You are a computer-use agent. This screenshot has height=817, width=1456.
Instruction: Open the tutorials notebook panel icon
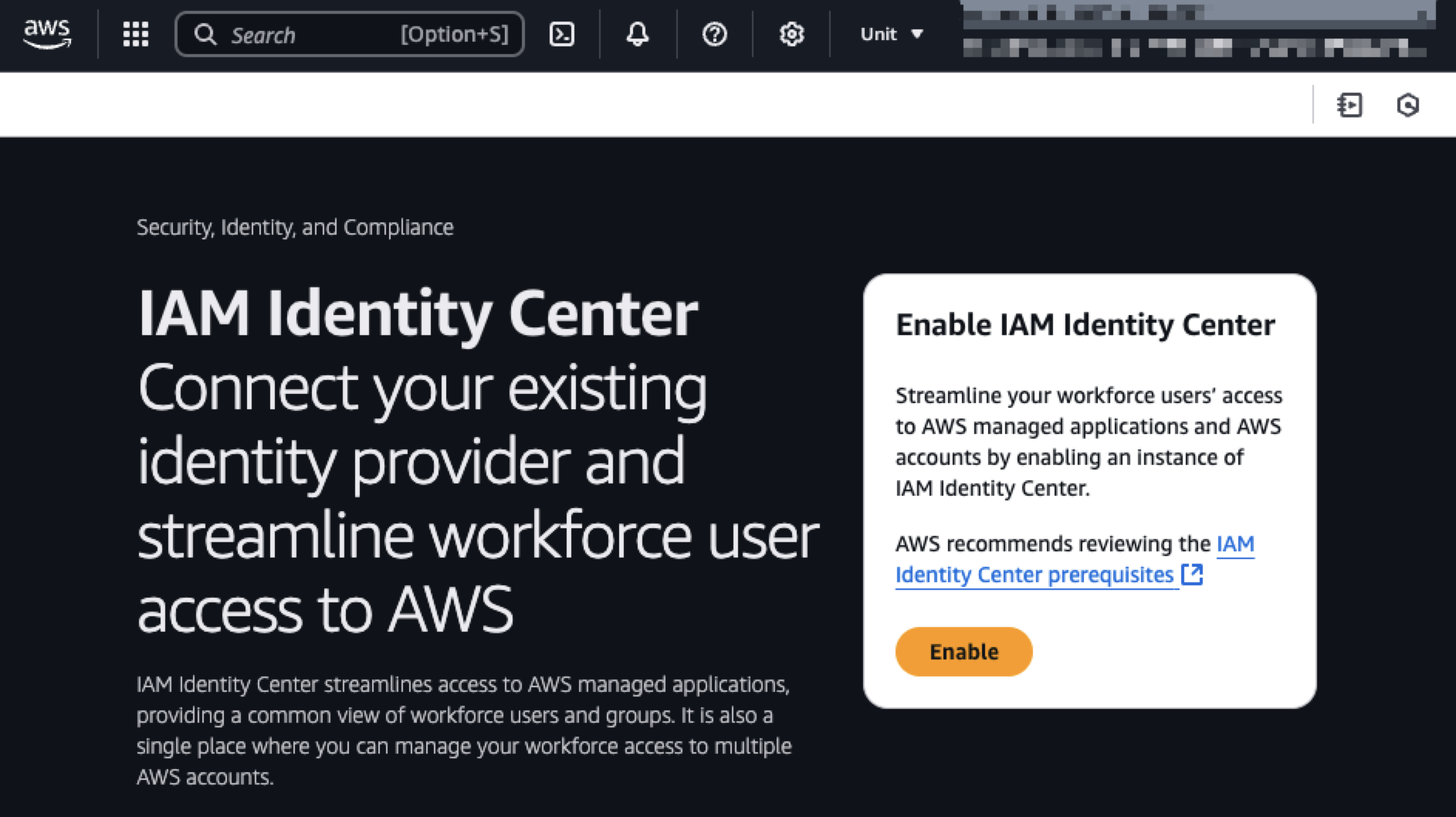pyautogui.click(x=1350, y=104)
